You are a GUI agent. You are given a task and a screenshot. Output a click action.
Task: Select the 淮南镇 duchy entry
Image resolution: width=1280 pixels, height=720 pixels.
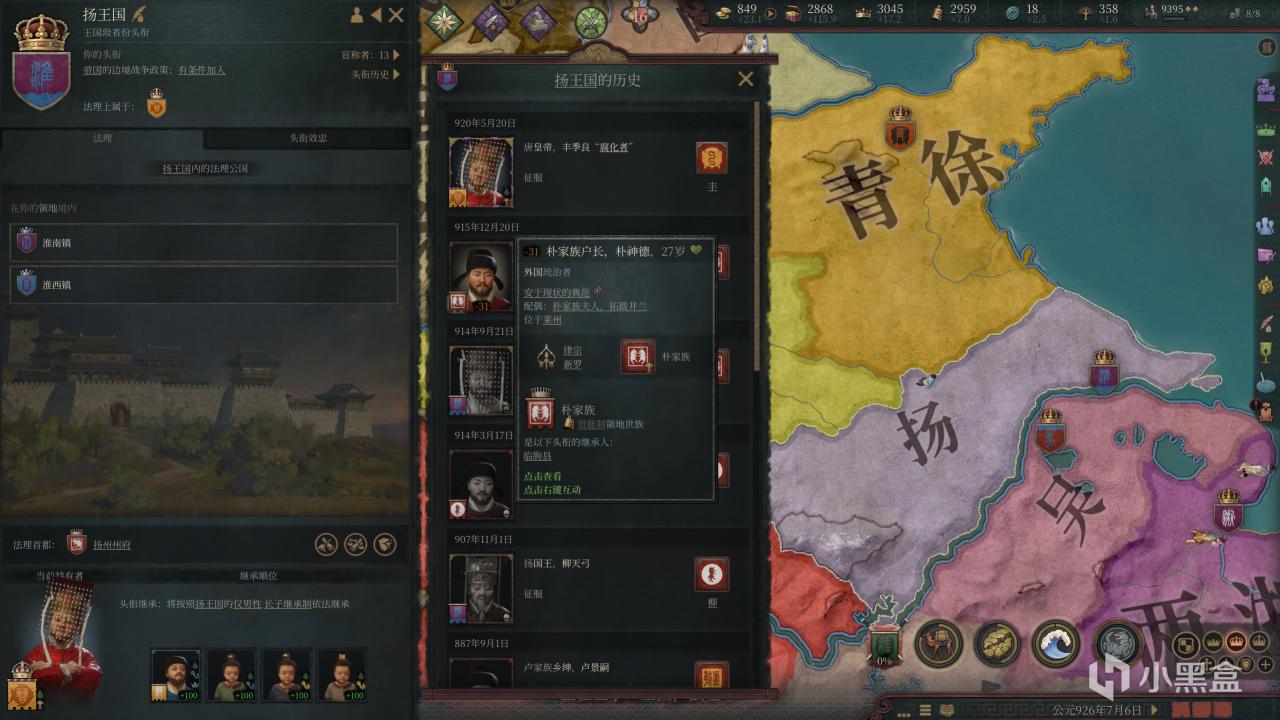[x=204, y=242]
